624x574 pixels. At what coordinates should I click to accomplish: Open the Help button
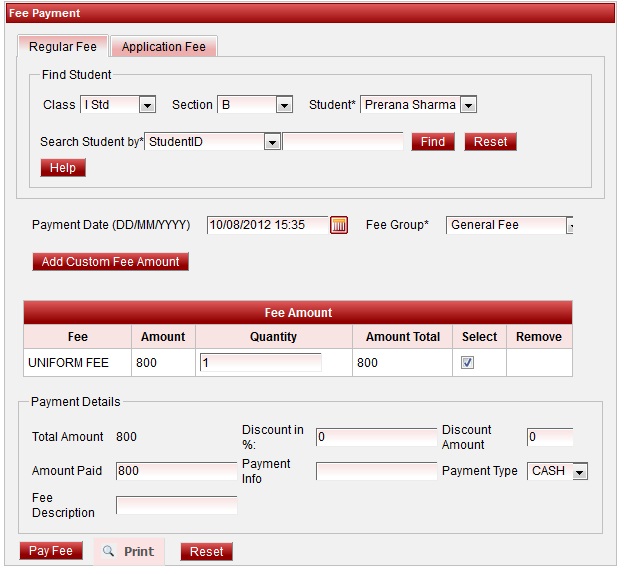(x=63, y=168)
